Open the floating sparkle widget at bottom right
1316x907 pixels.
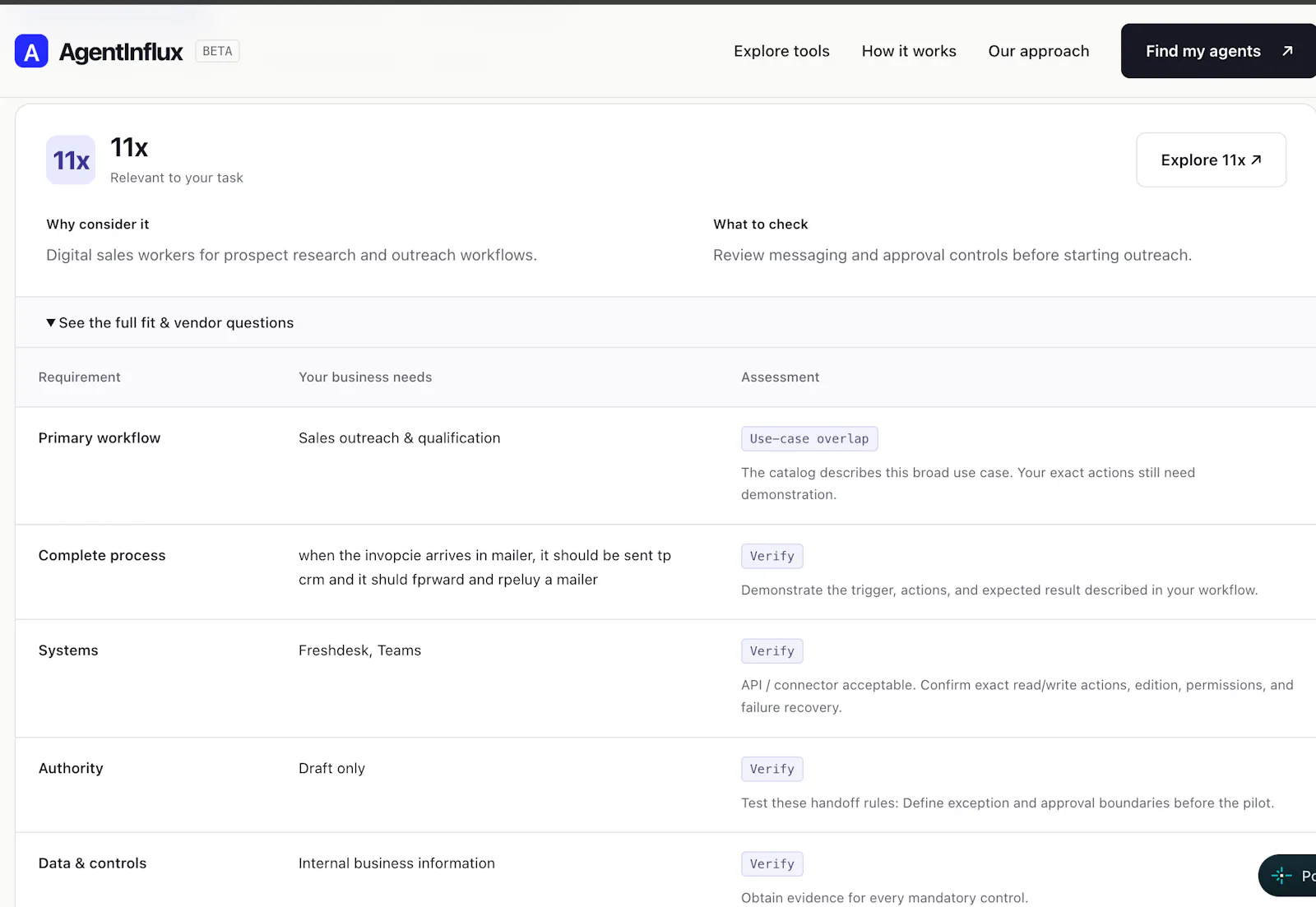click(1288, 876)
